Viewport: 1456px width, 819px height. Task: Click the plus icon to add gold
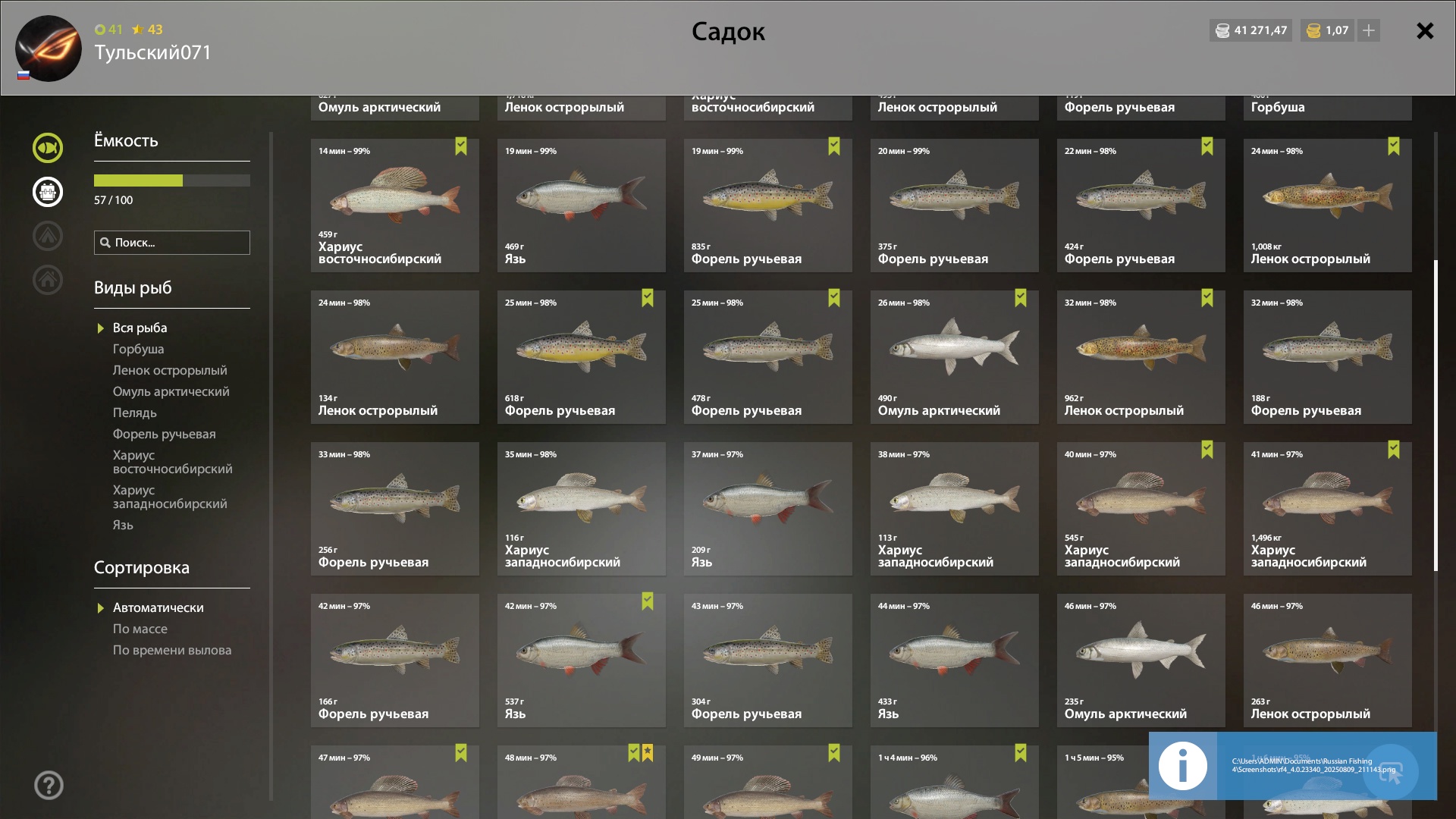1369,30
